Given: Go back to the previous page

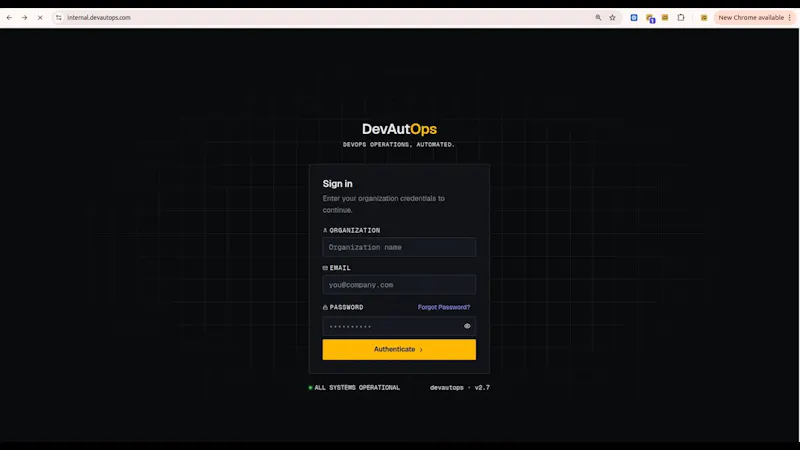Looking at the screenshot, I should click(x=9, y=17).
